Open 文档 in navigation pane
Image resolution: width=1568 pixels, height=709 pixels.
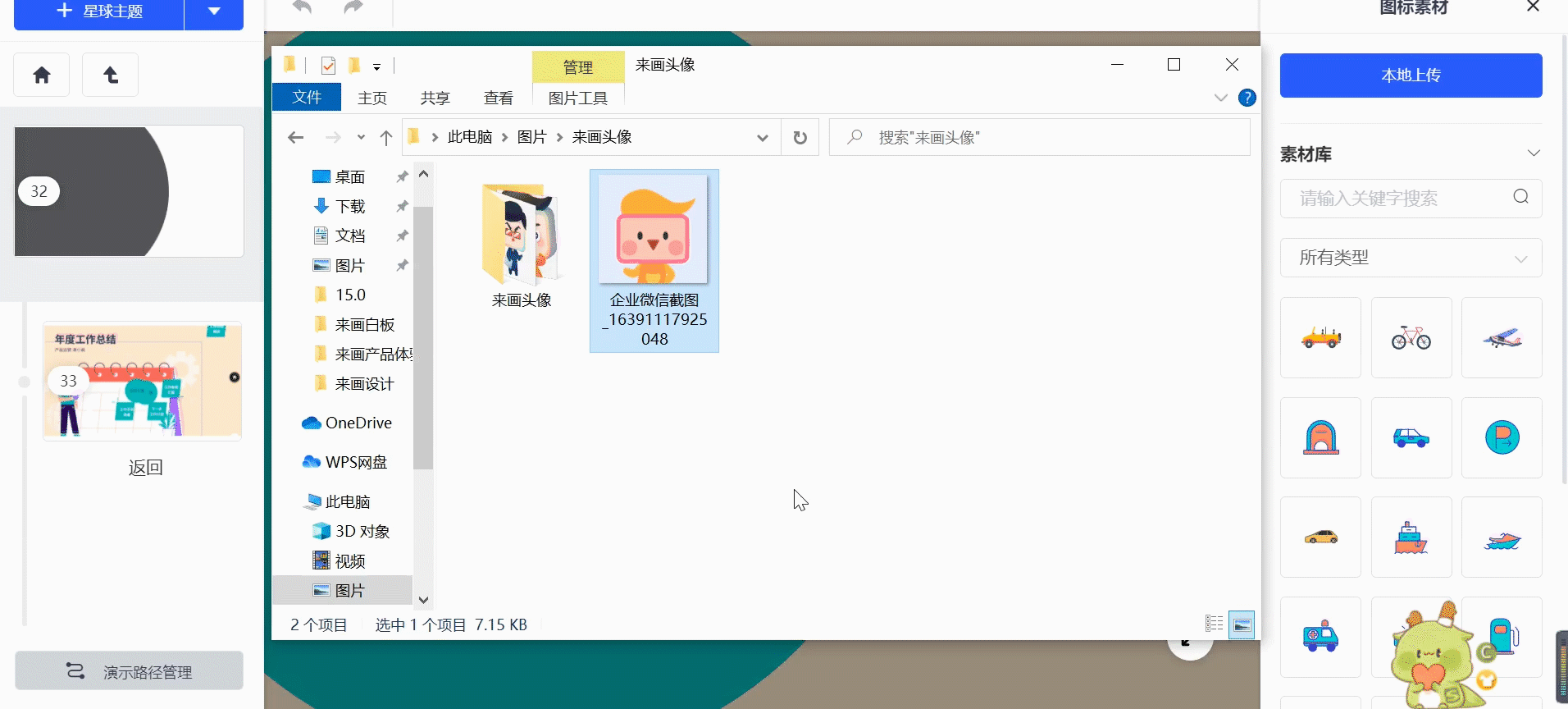[x=350, y=236]
